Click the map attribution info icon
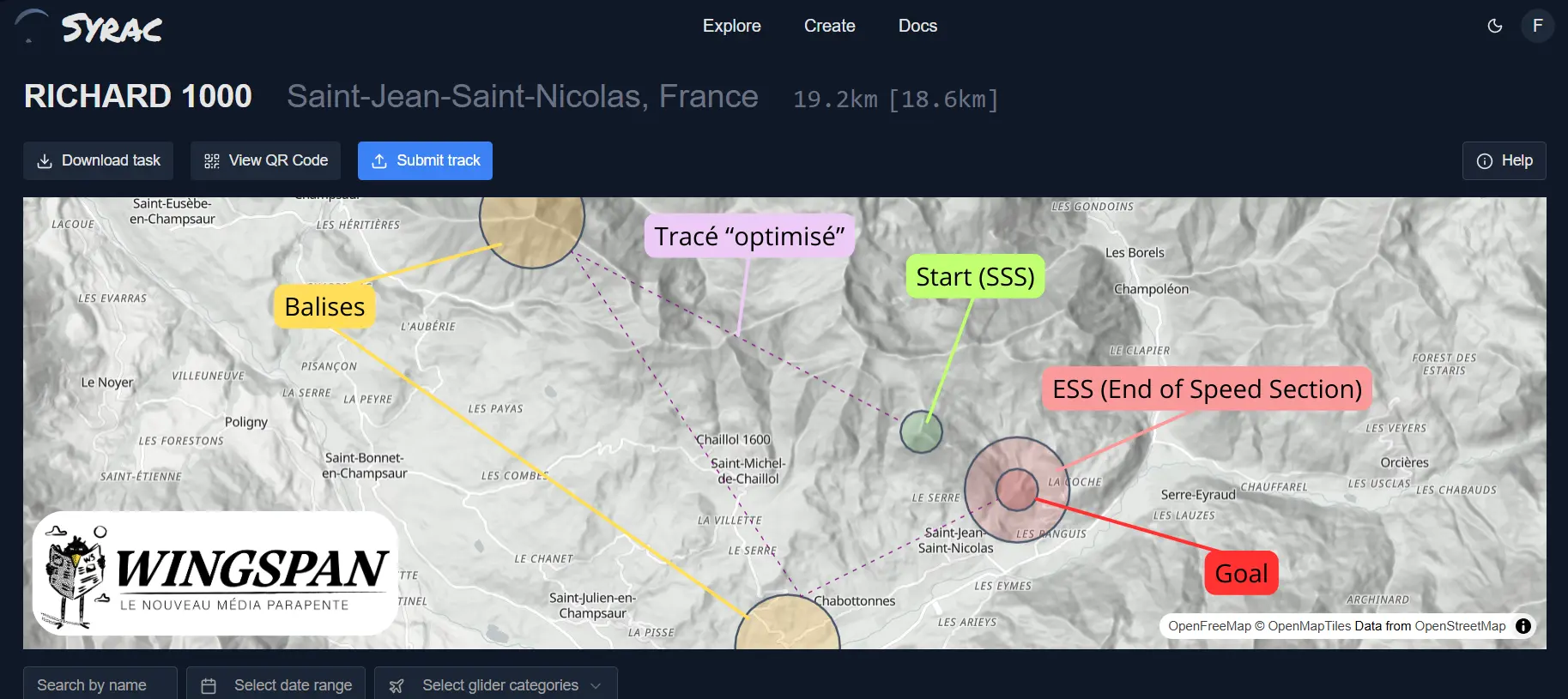 tap(1523, 626)
